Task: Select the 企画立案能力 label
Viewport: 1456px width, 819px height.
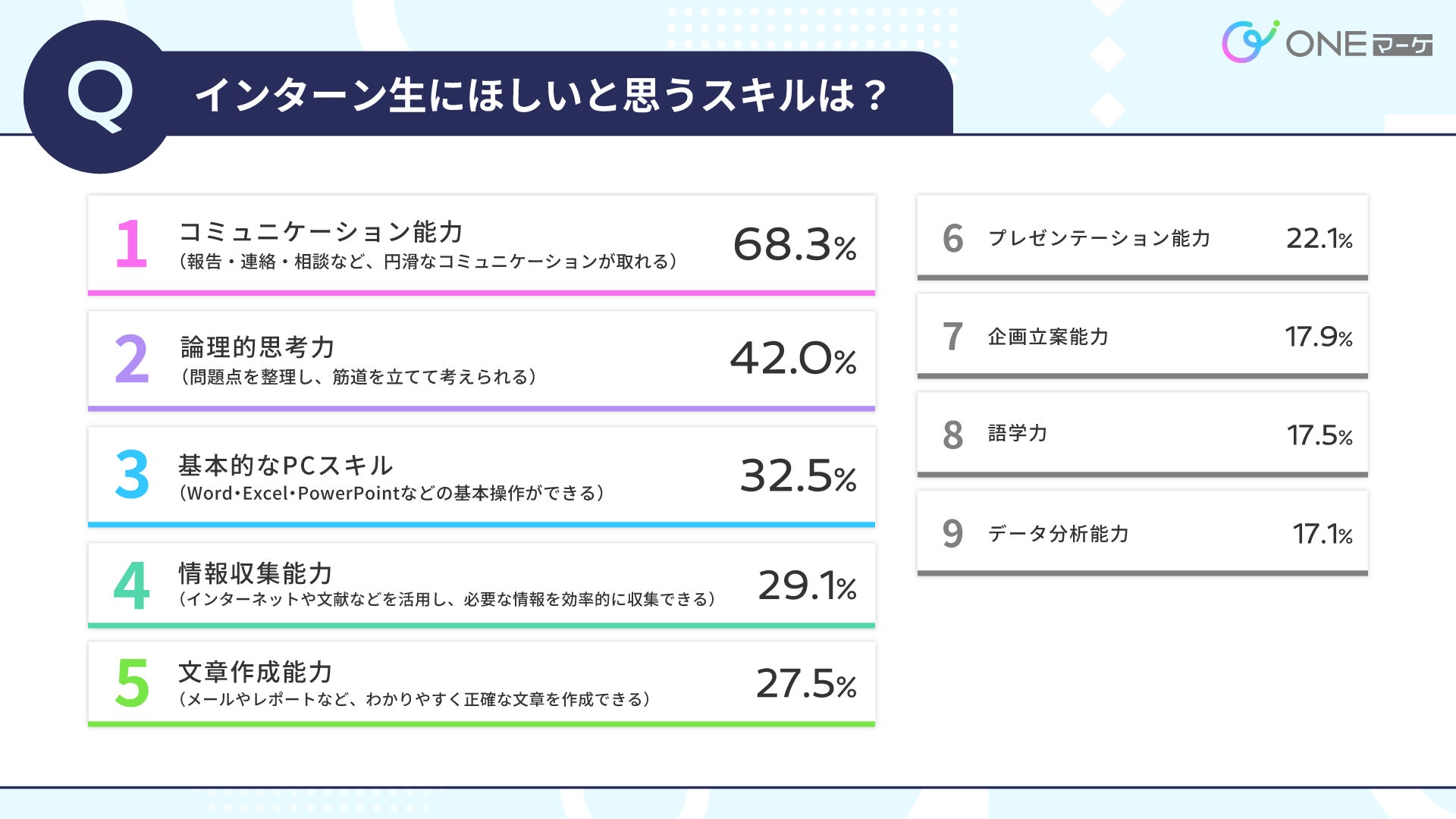Action: (x=1048, y=337)
